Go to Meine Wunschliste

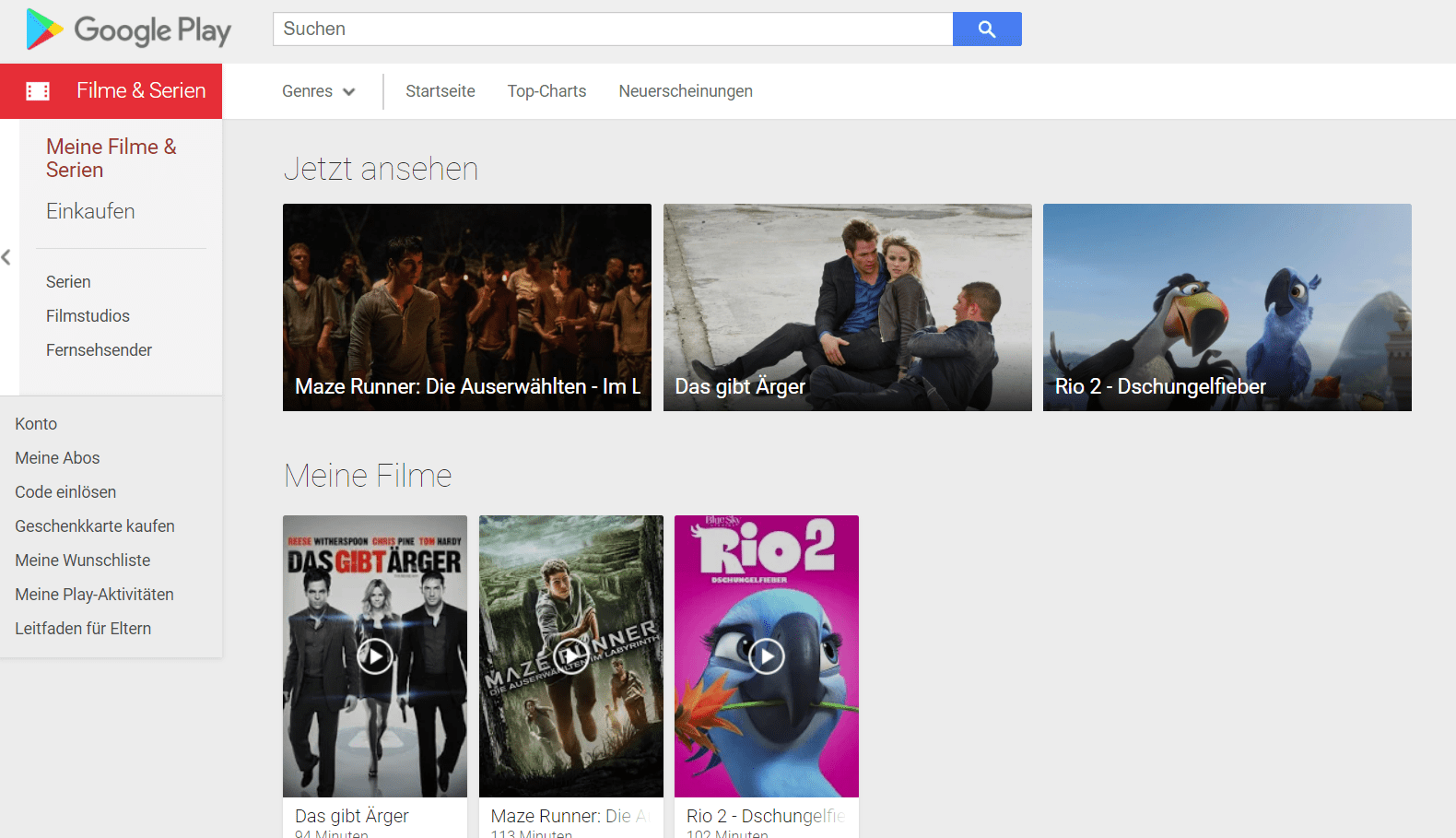82,561
